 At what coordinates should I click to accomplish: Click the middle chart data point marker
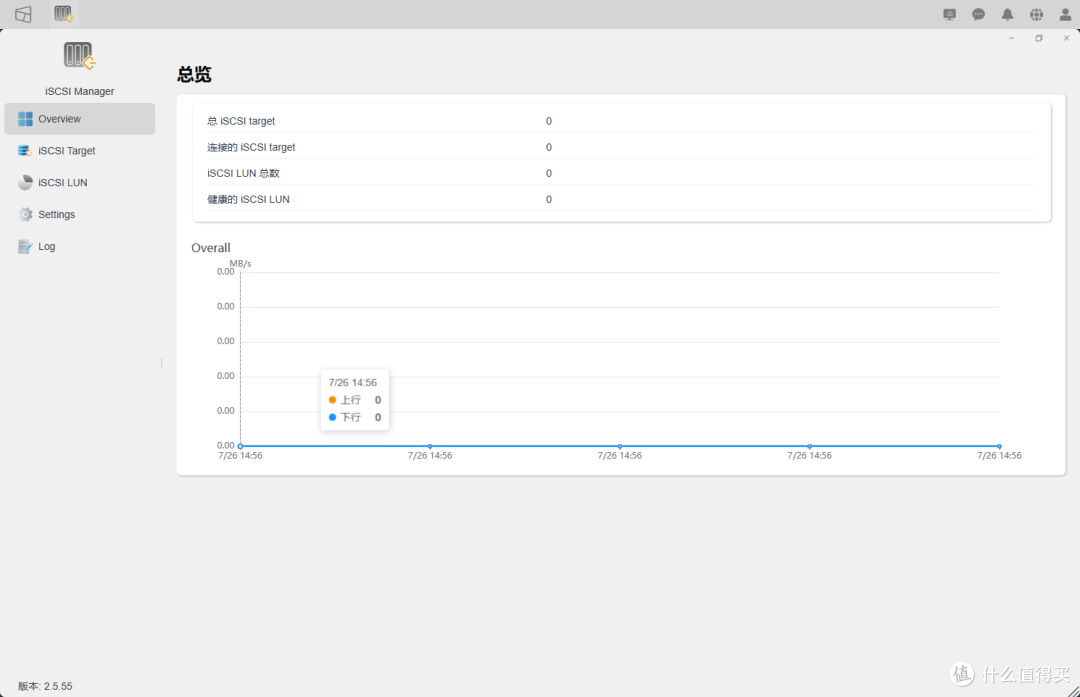(x=620, y=446)
